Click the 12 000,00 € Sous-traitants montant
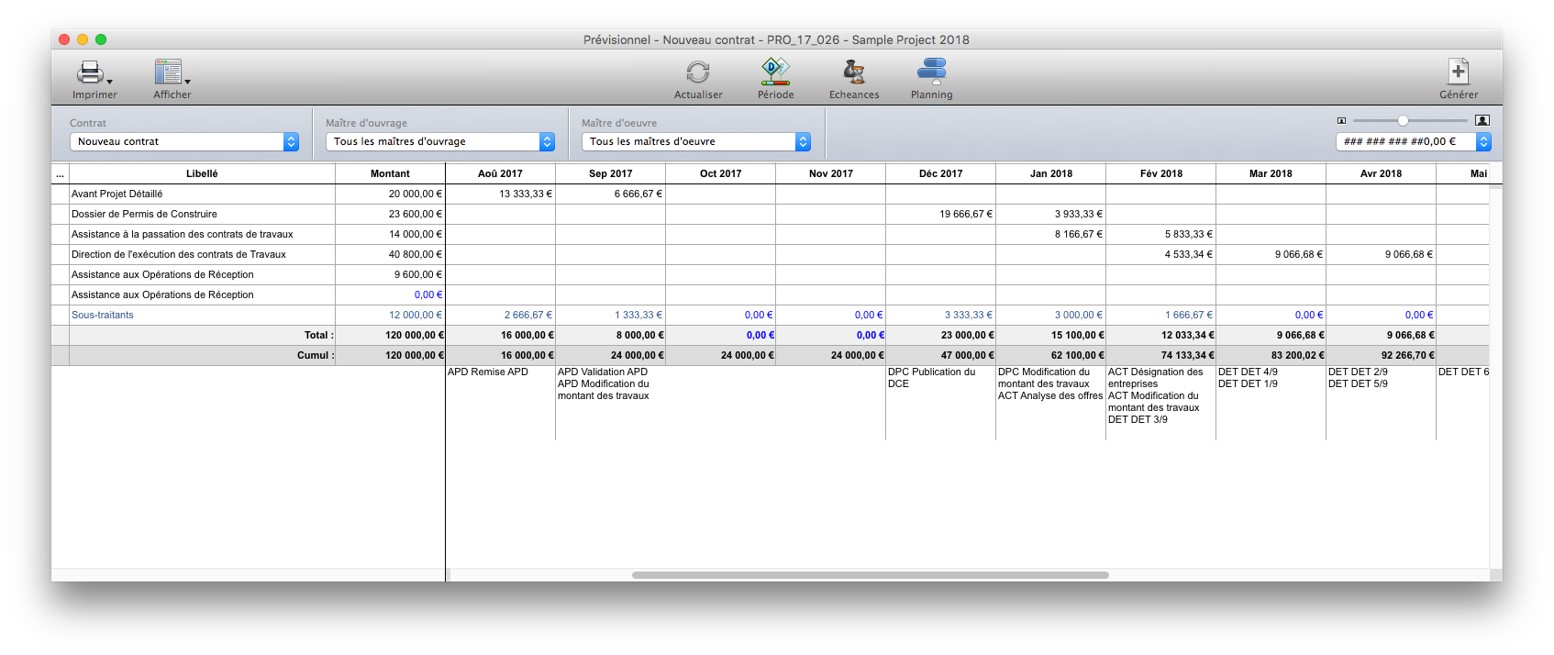The height and width of the screenshot is (655, 1554). tap(390, 314)
